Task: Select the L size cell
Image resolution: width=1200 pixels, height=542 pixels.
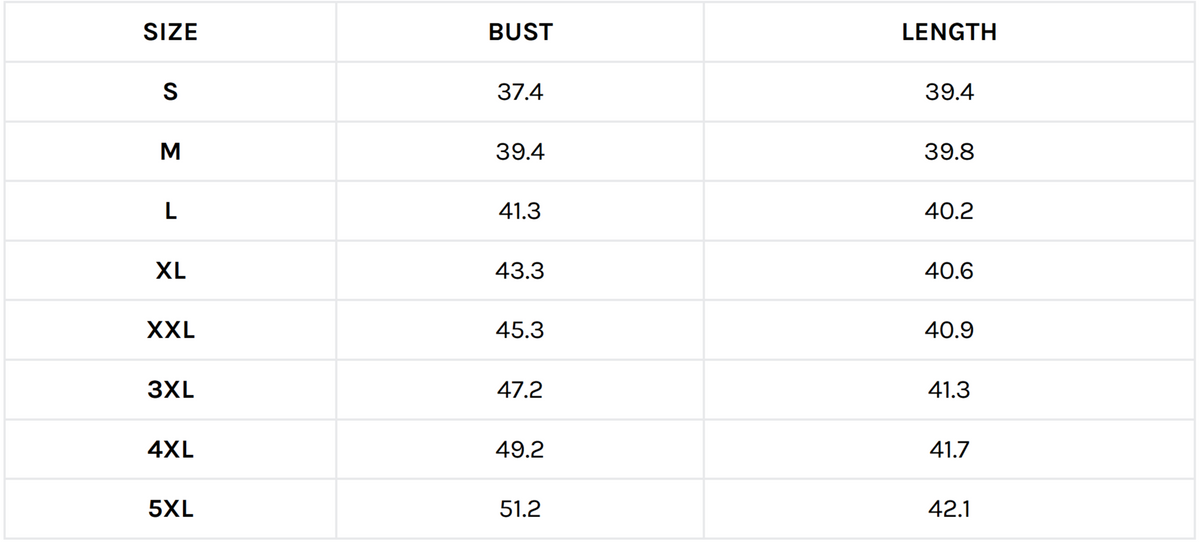Action: tap(170, 211)
